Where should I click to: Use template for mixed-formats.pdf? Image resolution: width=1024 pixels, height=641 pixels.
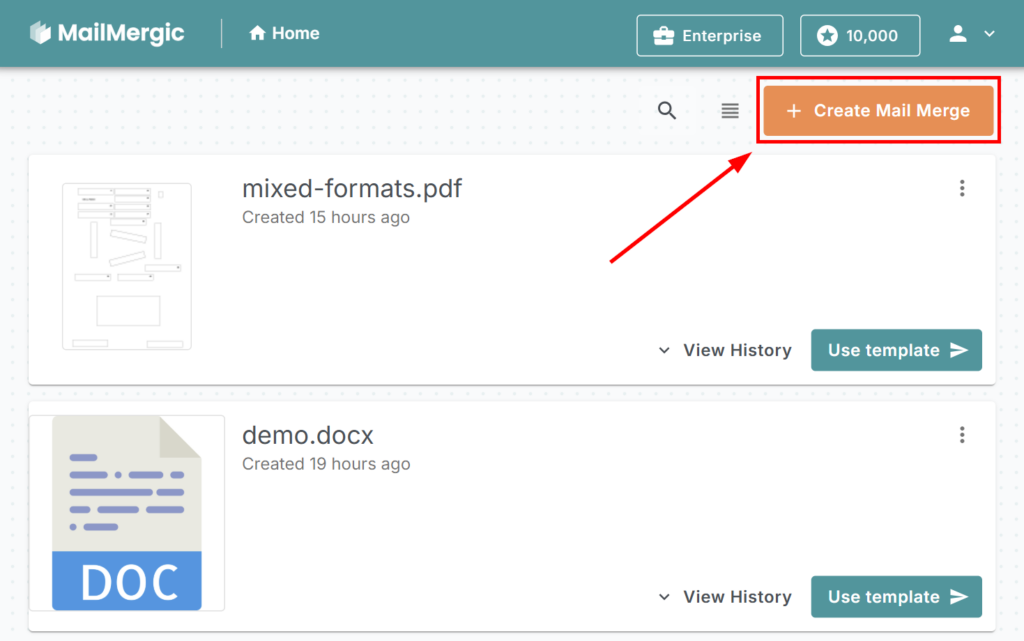(x=896, y=350)
